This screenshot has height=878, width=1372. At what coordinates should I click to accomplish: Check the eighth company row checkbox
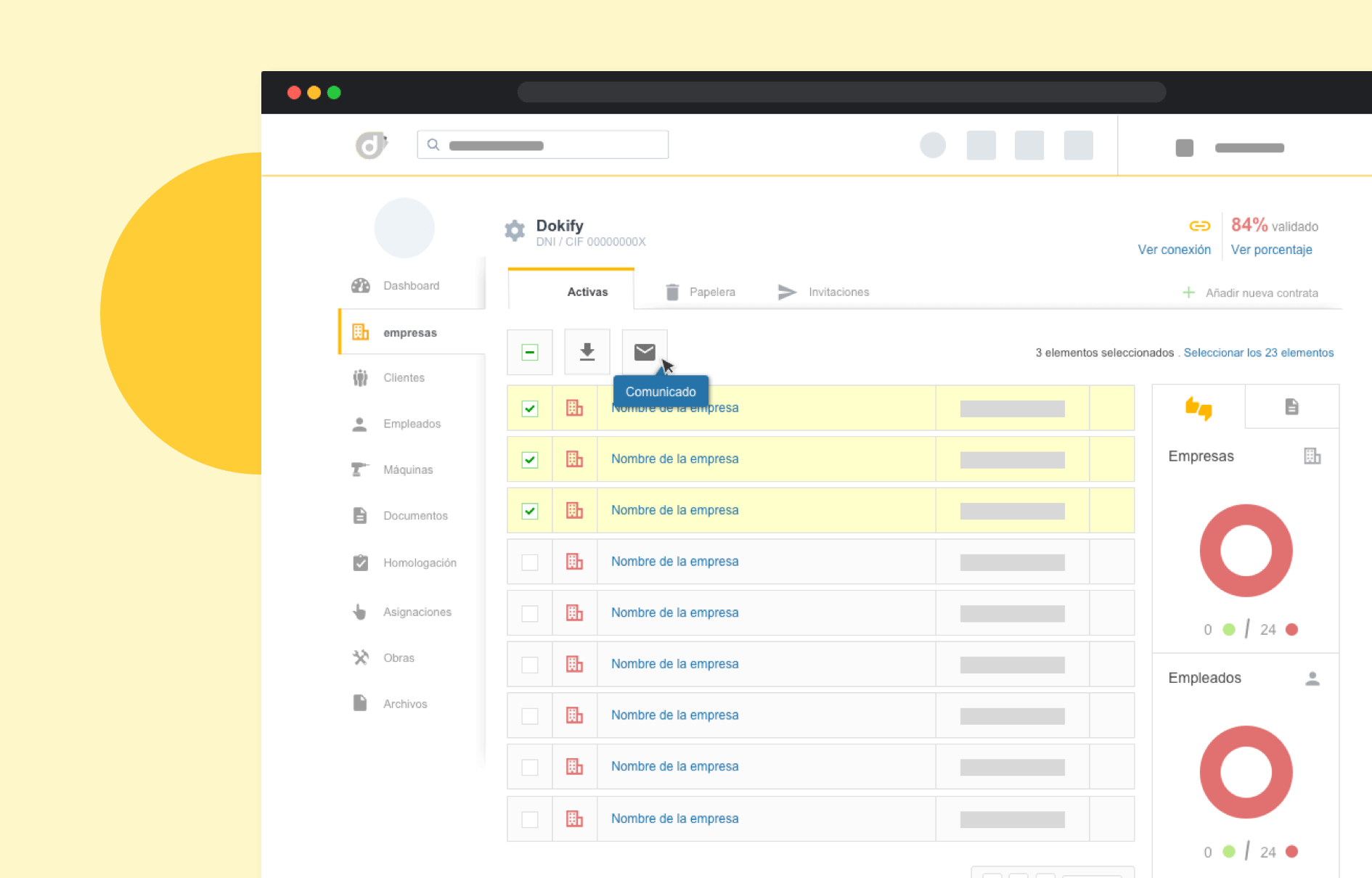[530, 768]
